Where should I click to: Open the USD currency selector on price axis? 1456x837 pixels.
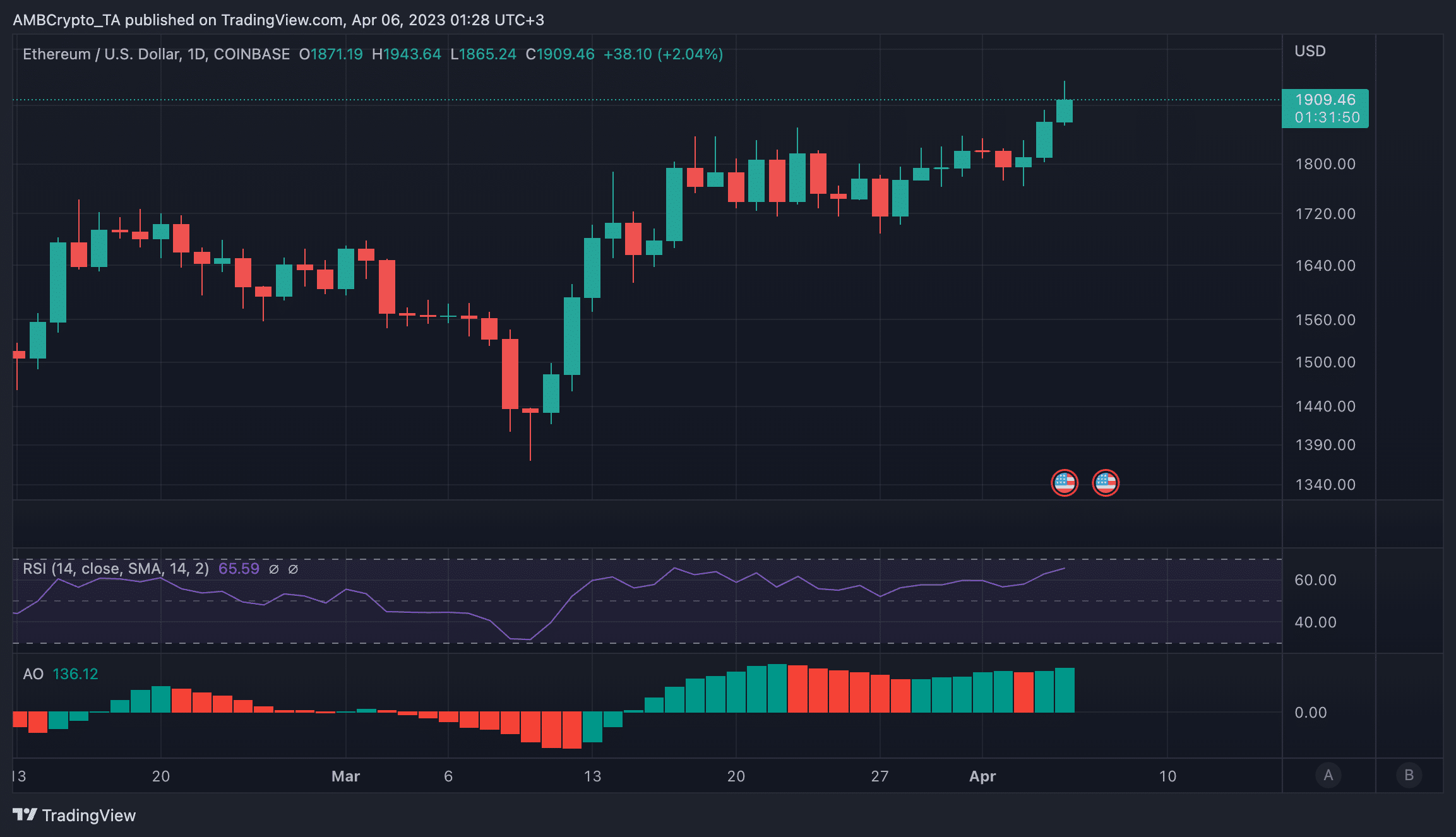pyautogui.click(x=1310, y=51)
